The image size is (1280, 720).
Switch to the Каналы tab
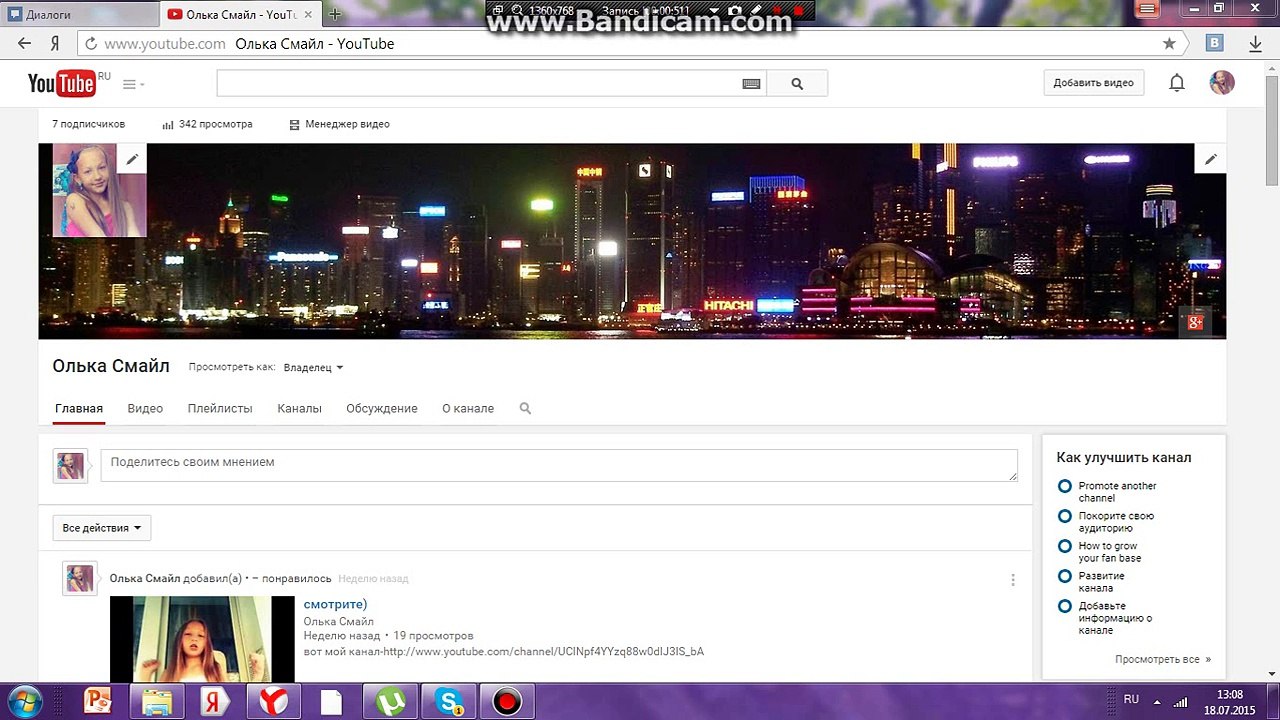coord(300,408)
